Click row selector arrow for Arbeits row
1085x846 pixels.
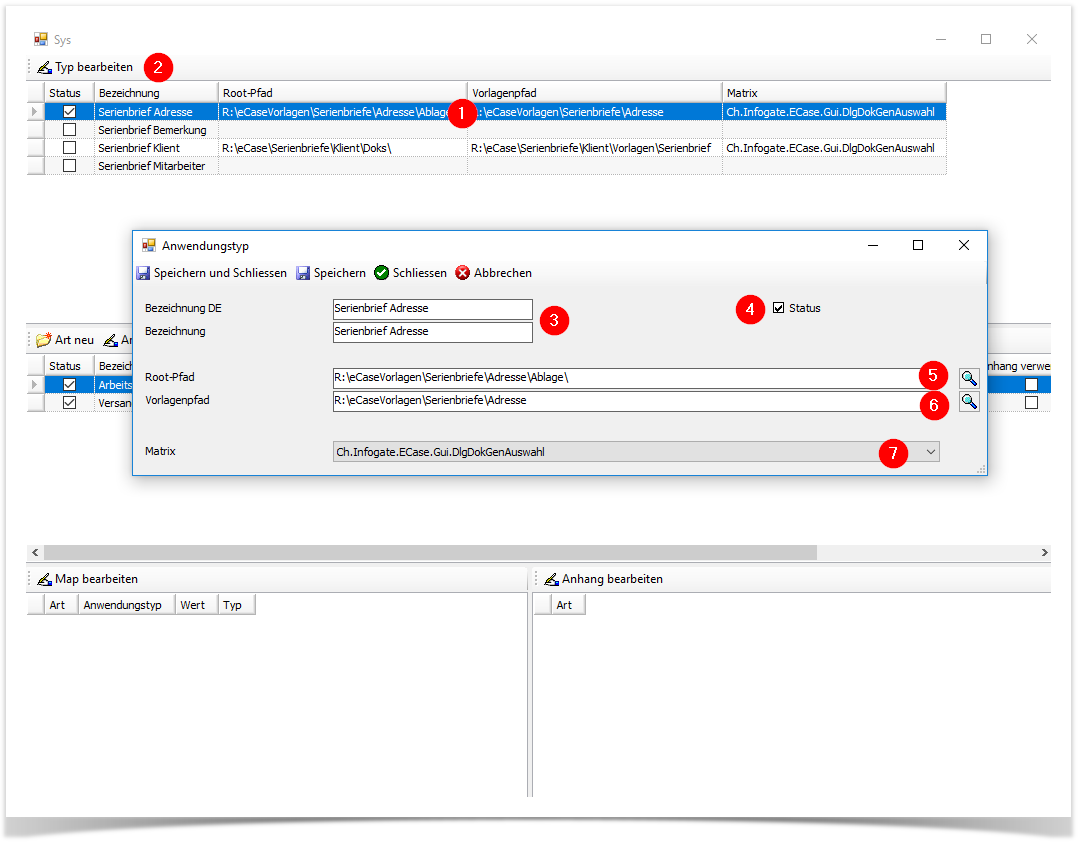[35, 385]
